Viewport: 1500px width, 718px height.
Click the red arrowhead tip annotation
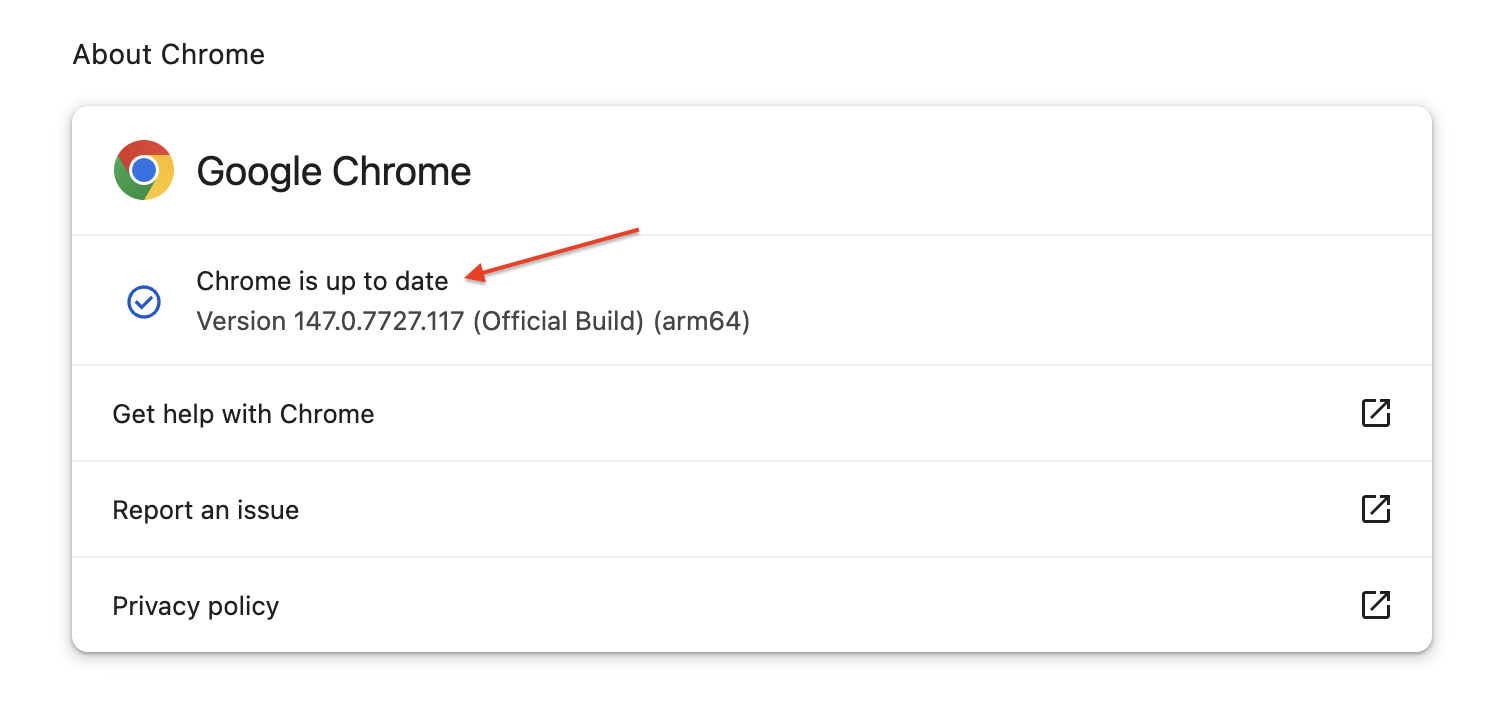click(x=472, y=274)
